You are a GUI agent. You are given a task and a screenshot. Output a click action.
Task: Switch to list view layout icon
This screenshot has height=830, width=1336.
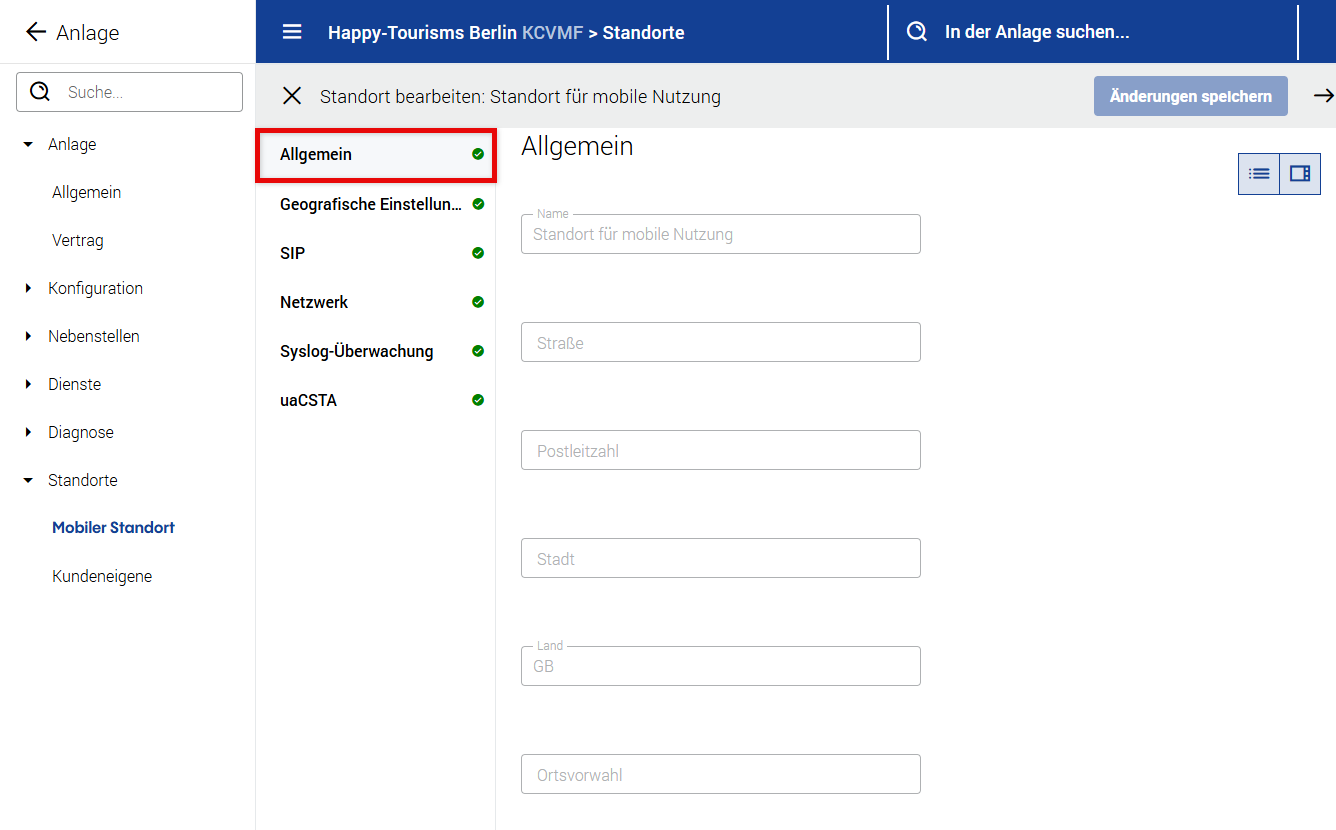(x=1259, y=174)
